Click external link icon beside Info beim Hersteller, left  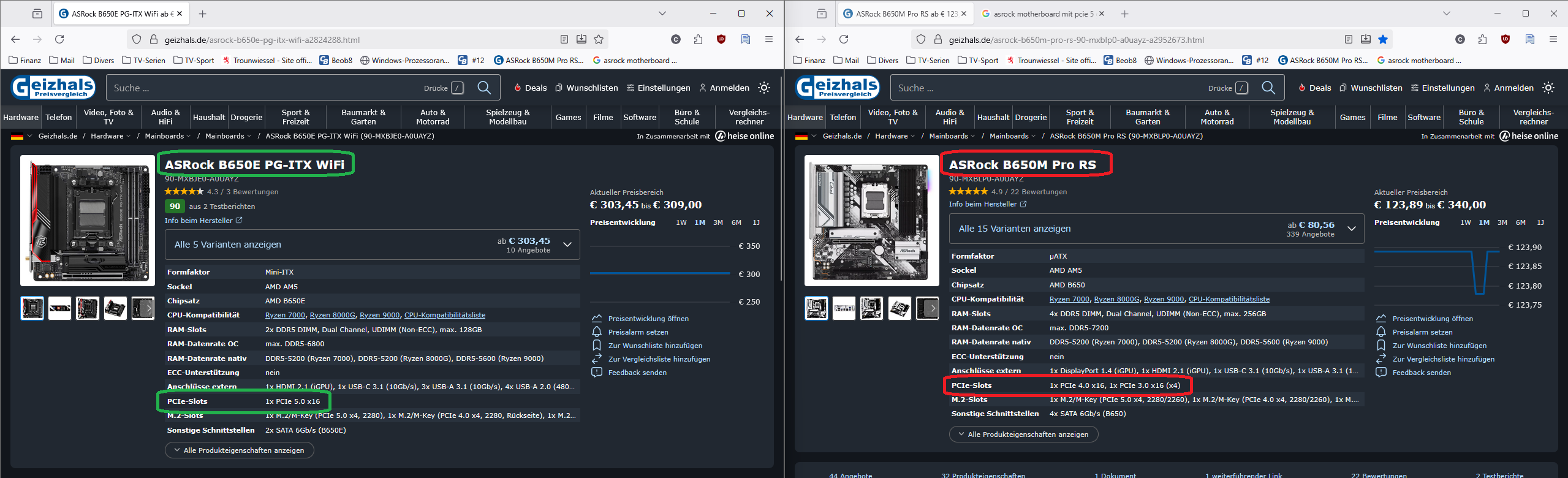[x=239, y=221]
